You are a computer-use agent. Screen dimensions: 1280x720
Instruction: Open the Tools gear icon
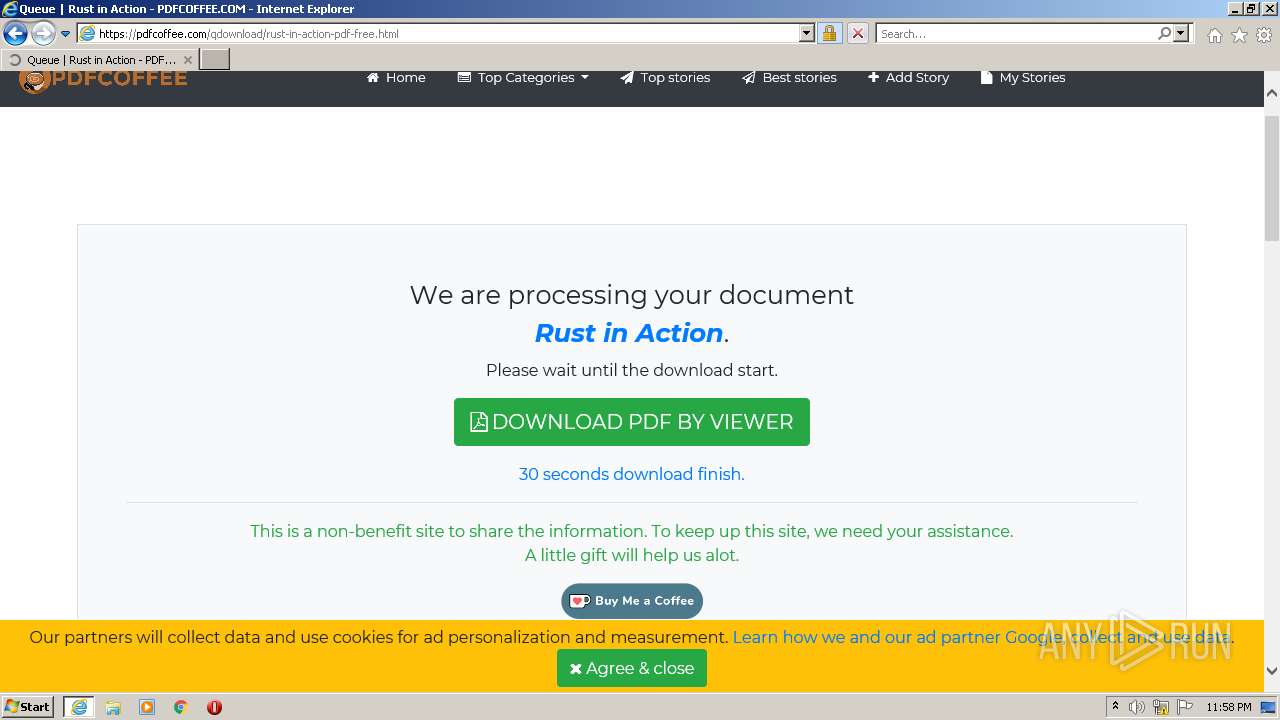pos(1264,35)
